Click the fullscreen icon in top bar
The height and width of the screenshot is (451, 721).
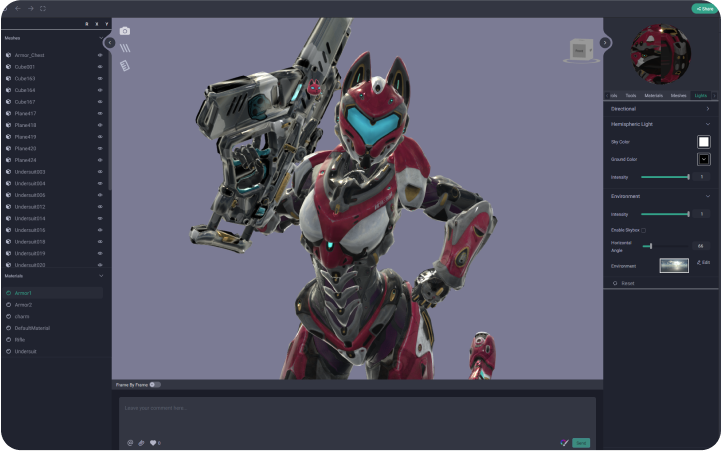point(42,8)
